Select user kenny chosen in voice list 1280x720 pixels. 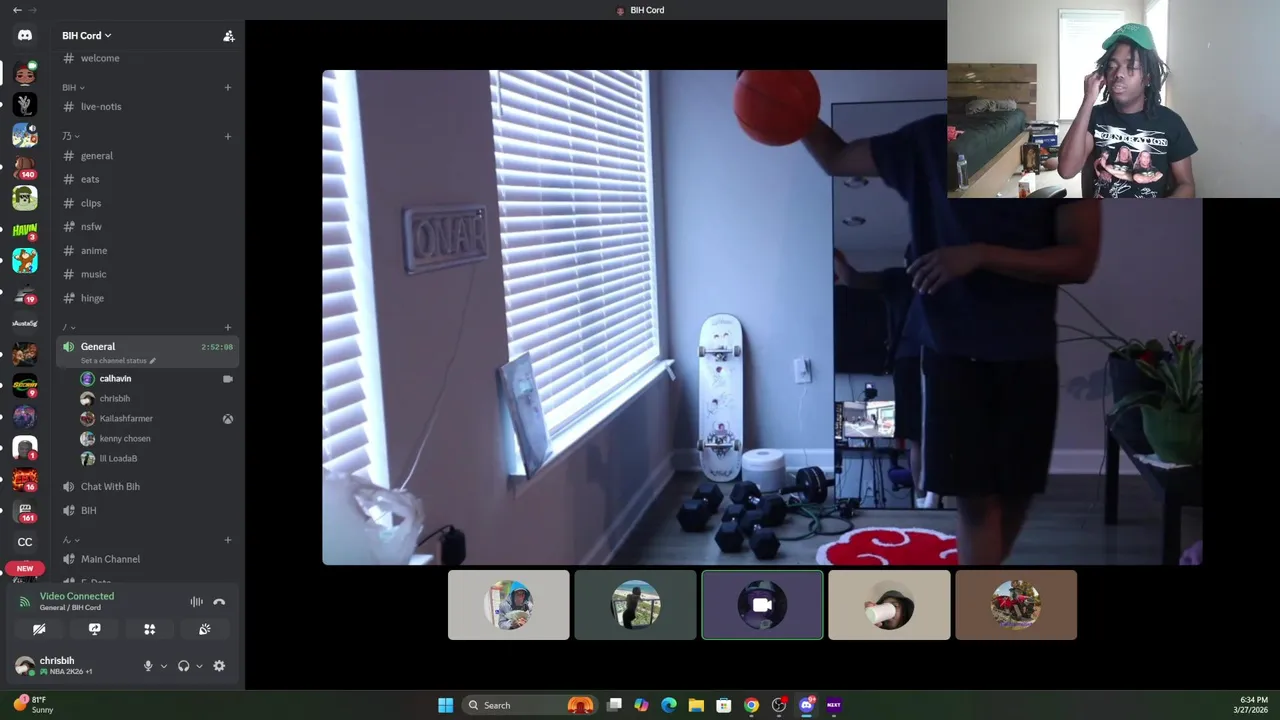point(155,439)
